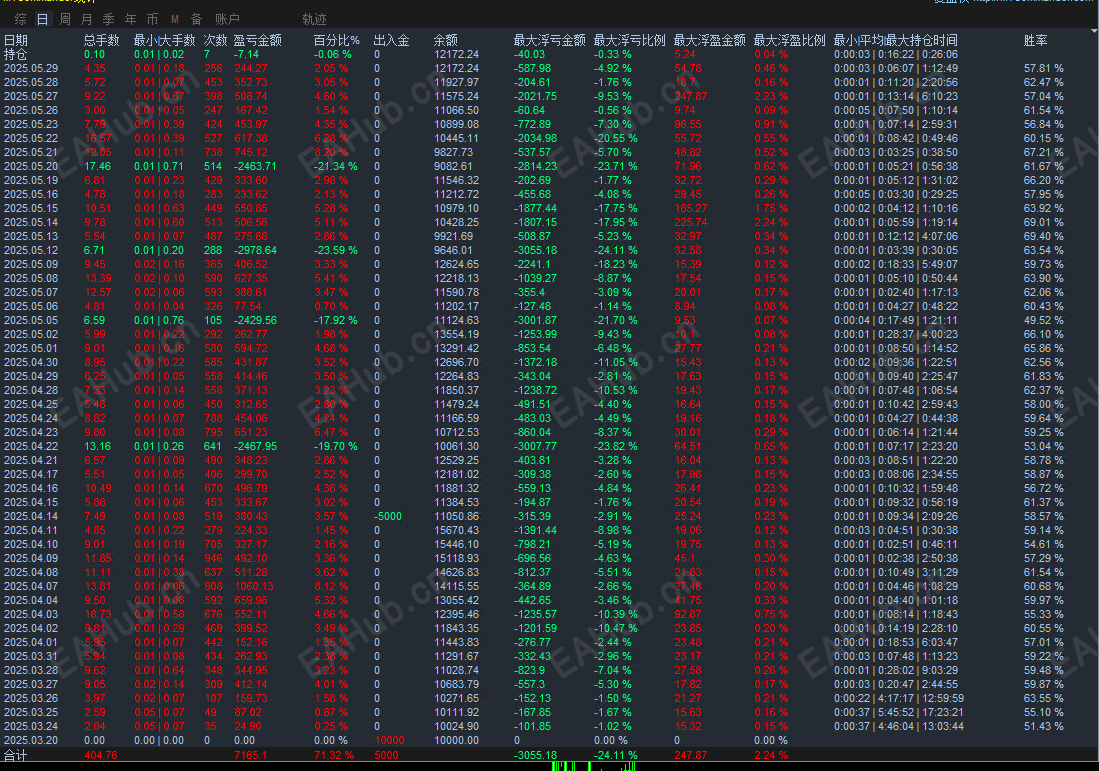Switch to the 周 weekly tab
Image resolution: width=1099 pixels, height=771 pixels.
(64, 19)
